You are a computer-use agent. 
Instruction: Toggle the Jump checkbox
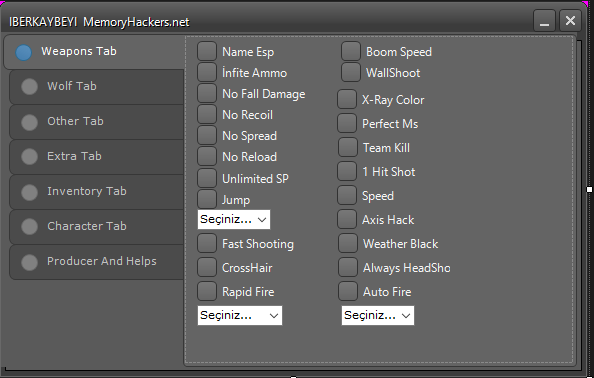[x=207, y=199]
